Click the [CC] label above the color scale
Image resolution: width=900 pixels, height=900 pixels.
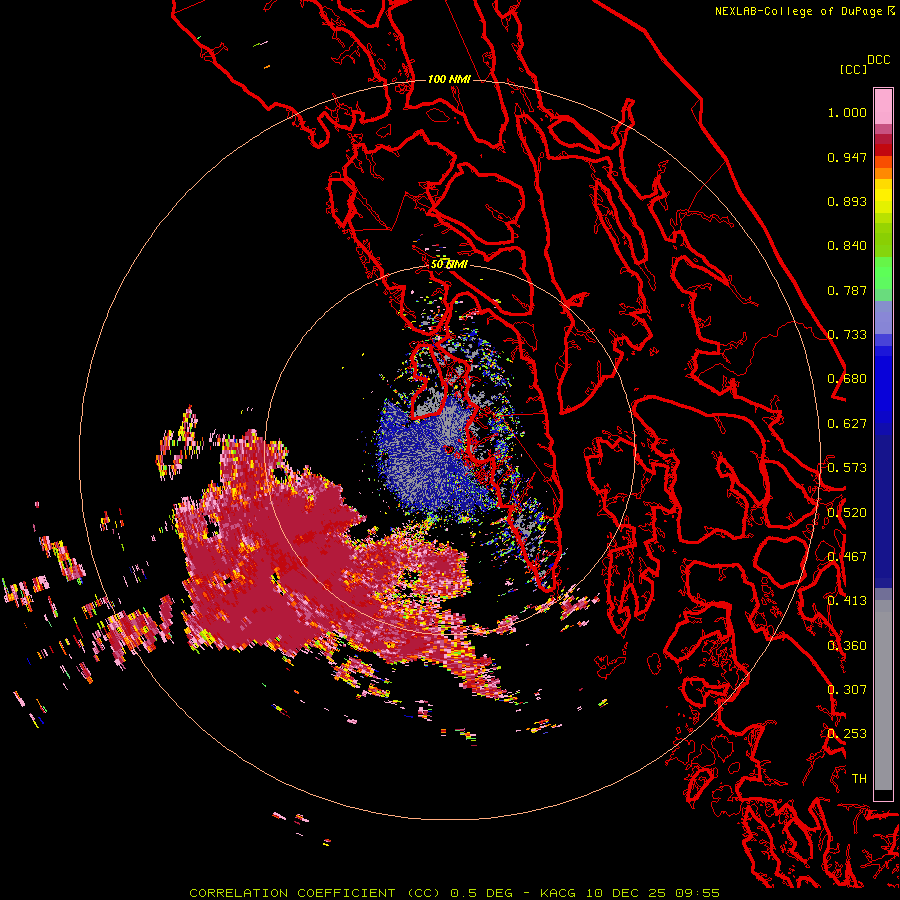[853, 69]
